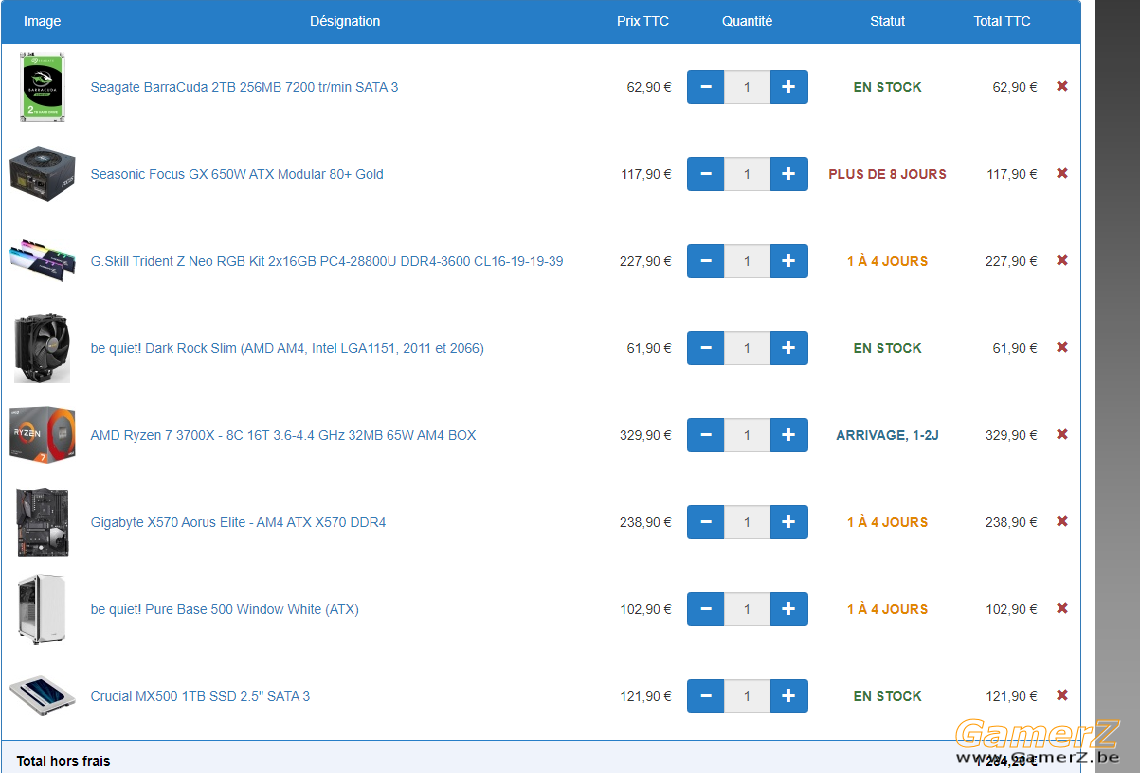
Task: Click the Gigabyte motherboard thumbnail
Action: pos(42,522)
